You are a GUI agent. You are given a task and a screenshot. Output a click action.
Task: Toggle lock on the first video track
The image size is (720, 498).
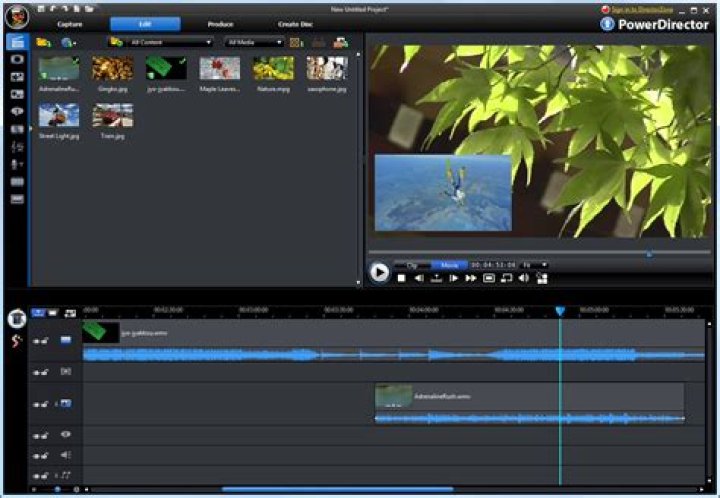[45, 340]
